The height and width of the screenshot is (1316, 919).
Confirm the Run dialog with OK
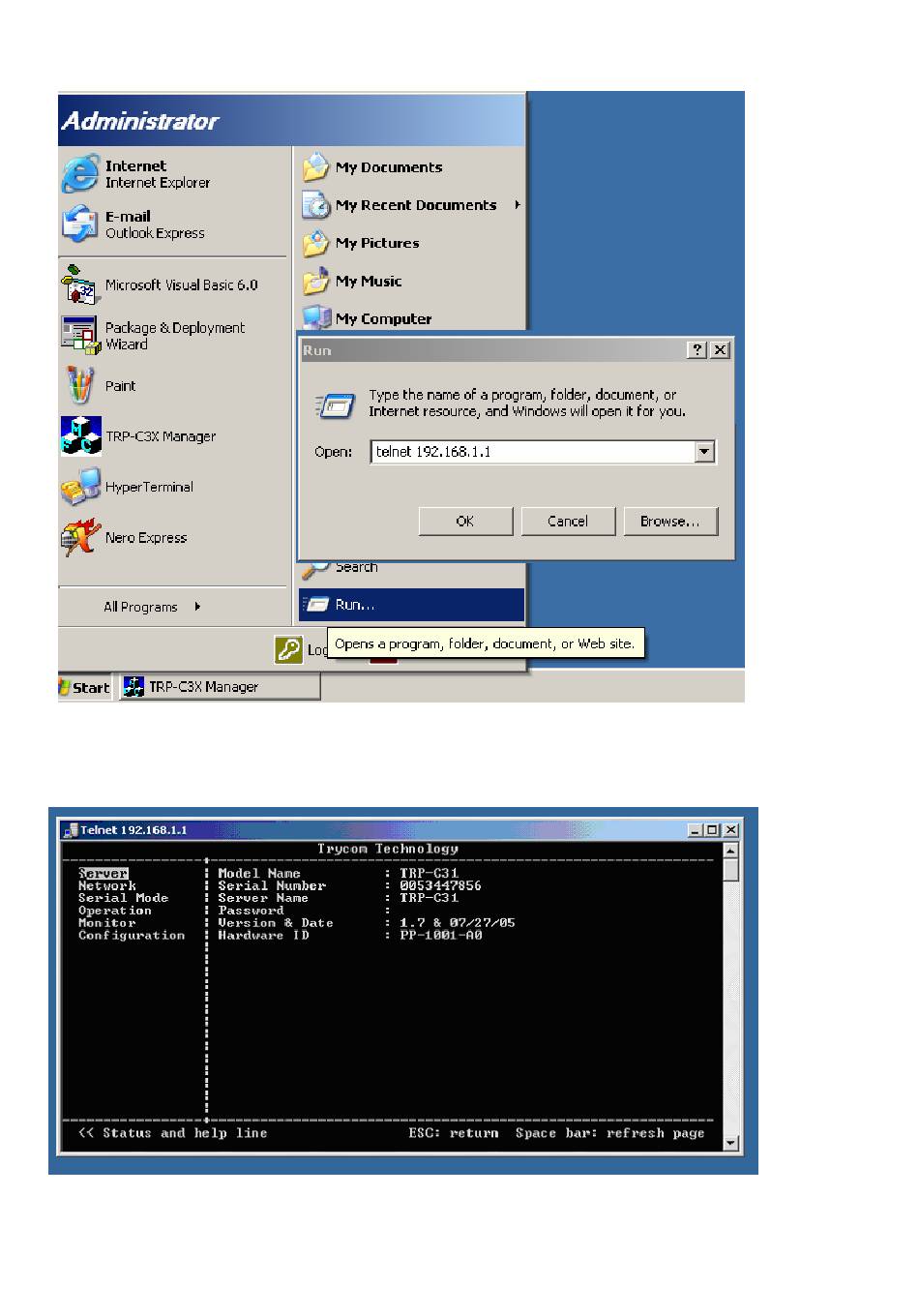465,522
